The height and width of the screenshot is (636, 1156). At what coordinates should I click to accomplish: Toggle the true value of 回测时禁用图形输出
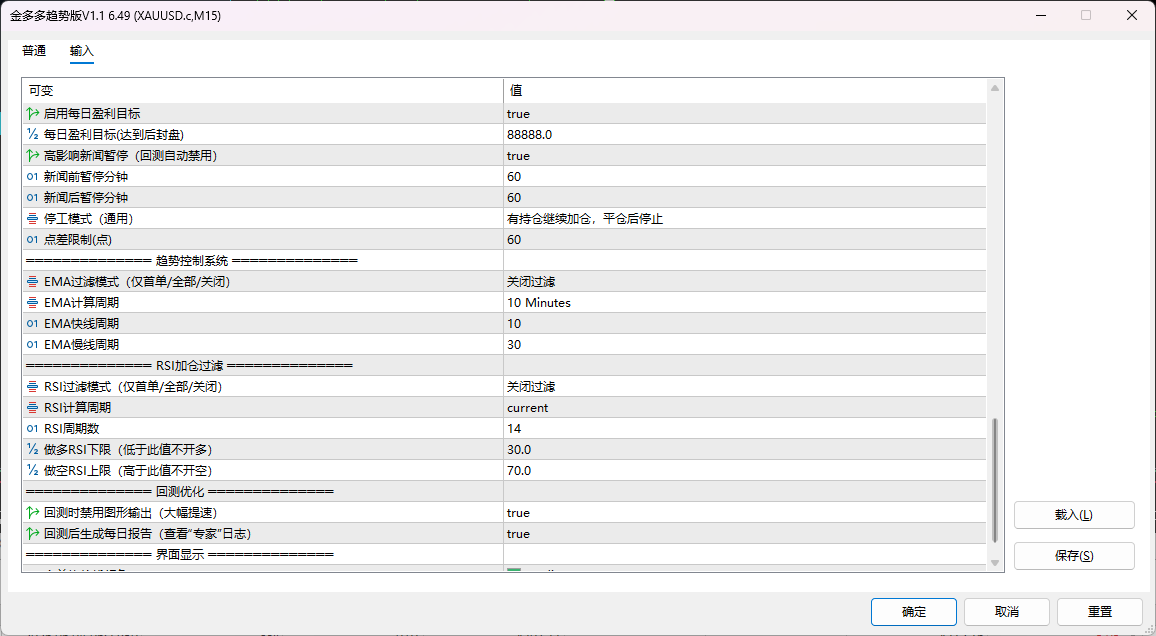pyautogui.click(x=745, y=513)
